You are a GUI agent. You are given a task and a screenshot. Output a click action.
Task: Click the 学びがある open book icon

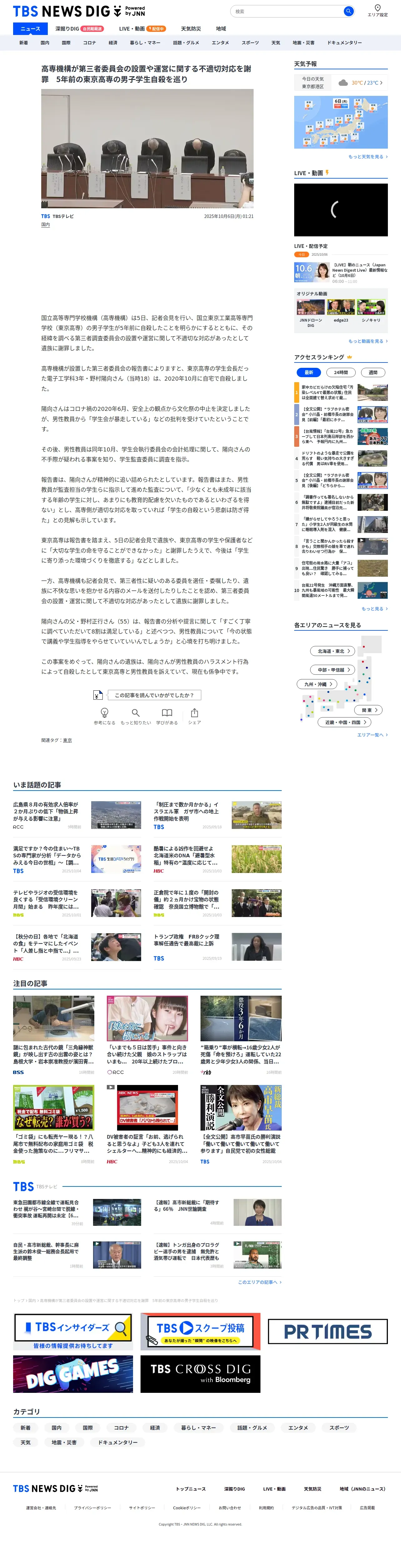167,712
